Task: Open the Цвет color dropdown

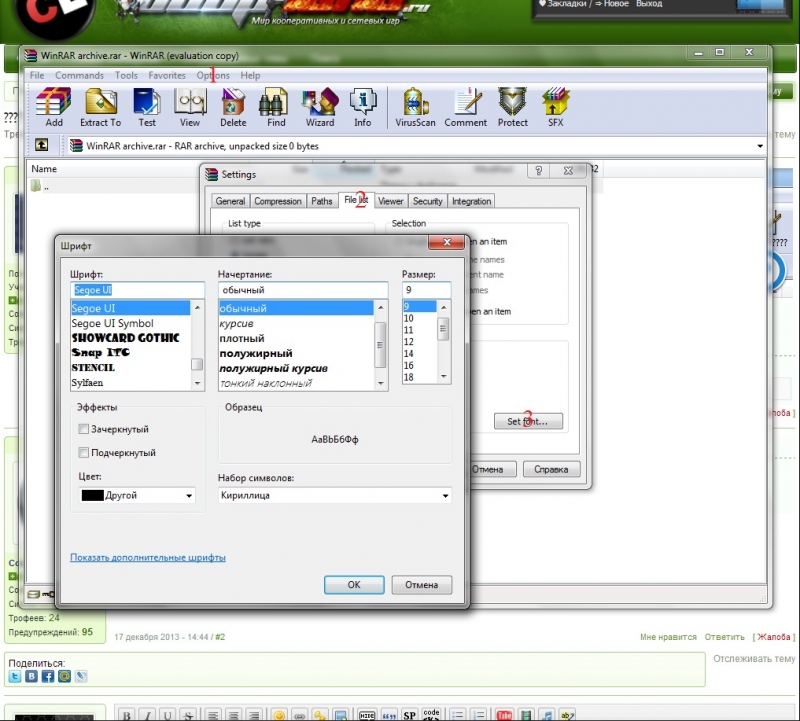Action: click(137, 495)
